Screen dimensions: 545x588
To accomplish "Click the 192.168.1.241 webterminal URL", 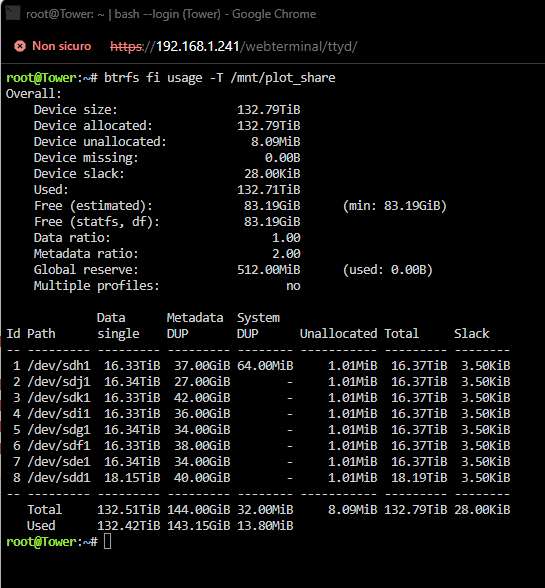I will [x=233, y=46].
